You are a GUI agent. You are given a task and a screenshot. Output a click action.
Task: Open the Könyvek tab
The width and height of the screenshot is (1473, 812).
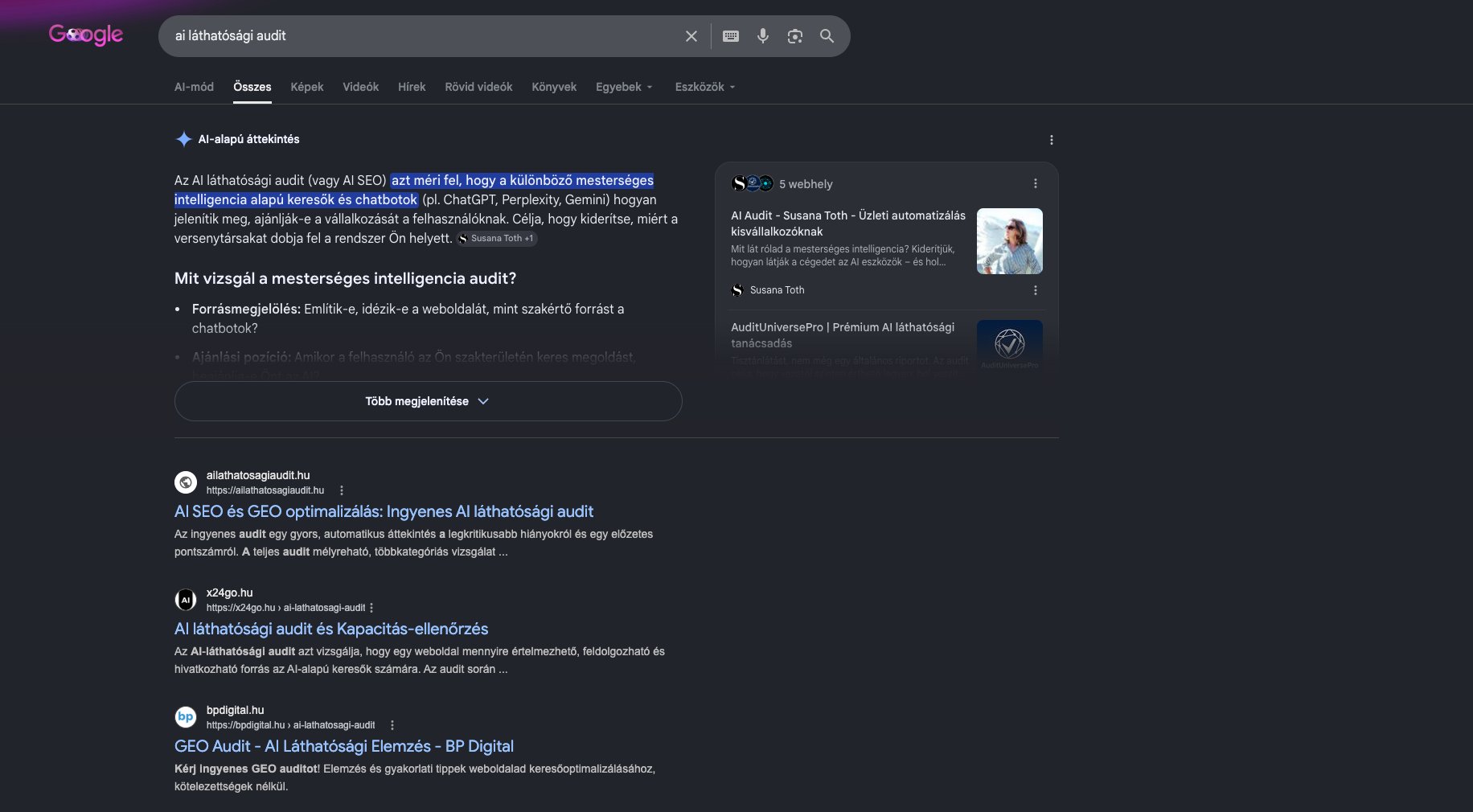coord(554,87)
